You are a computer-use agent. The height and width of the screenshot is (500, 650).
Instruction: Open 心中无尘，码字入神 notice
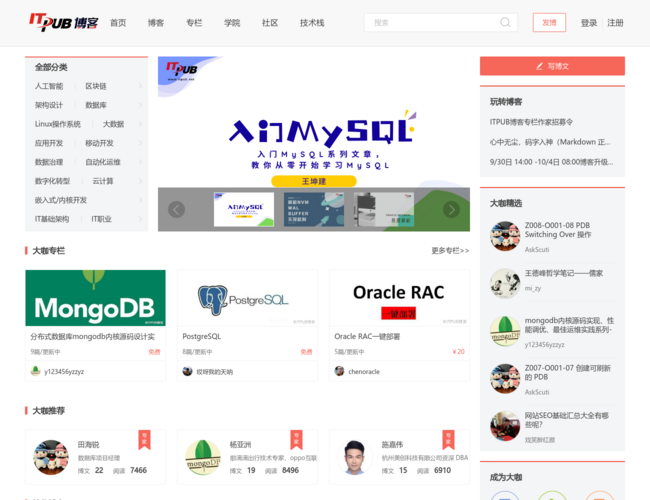pyautogui.click(x=550, y=142)
